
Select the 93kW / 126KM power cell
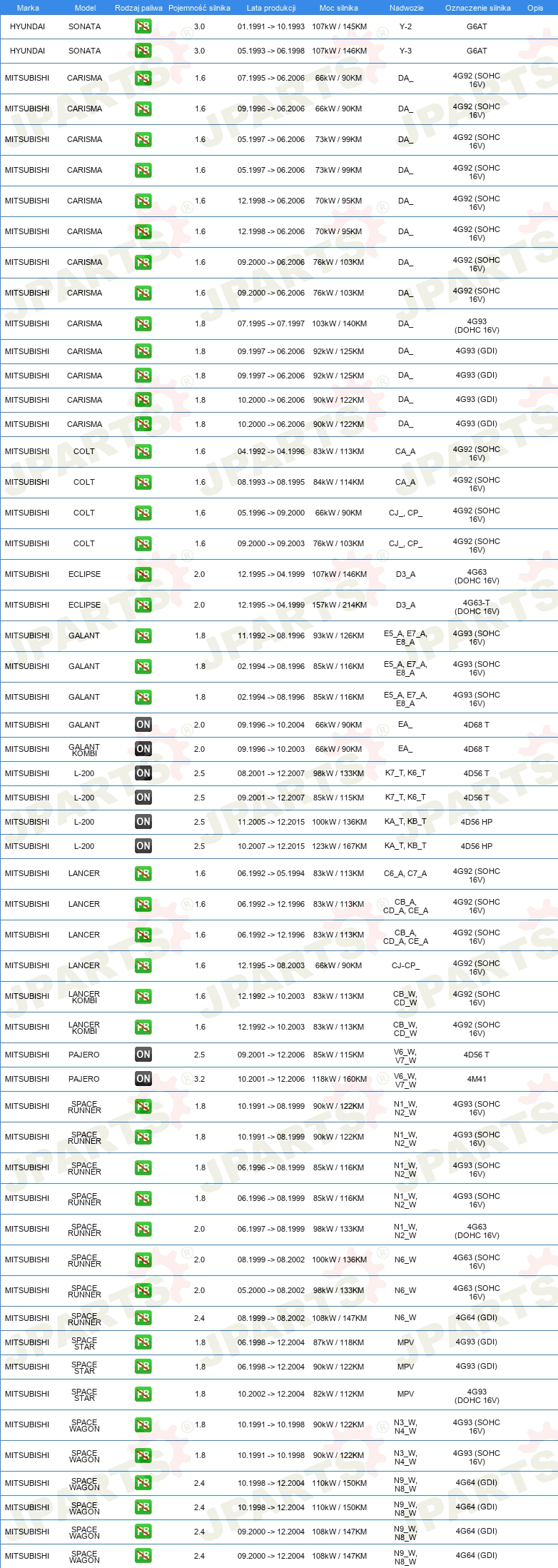[339, 636]
